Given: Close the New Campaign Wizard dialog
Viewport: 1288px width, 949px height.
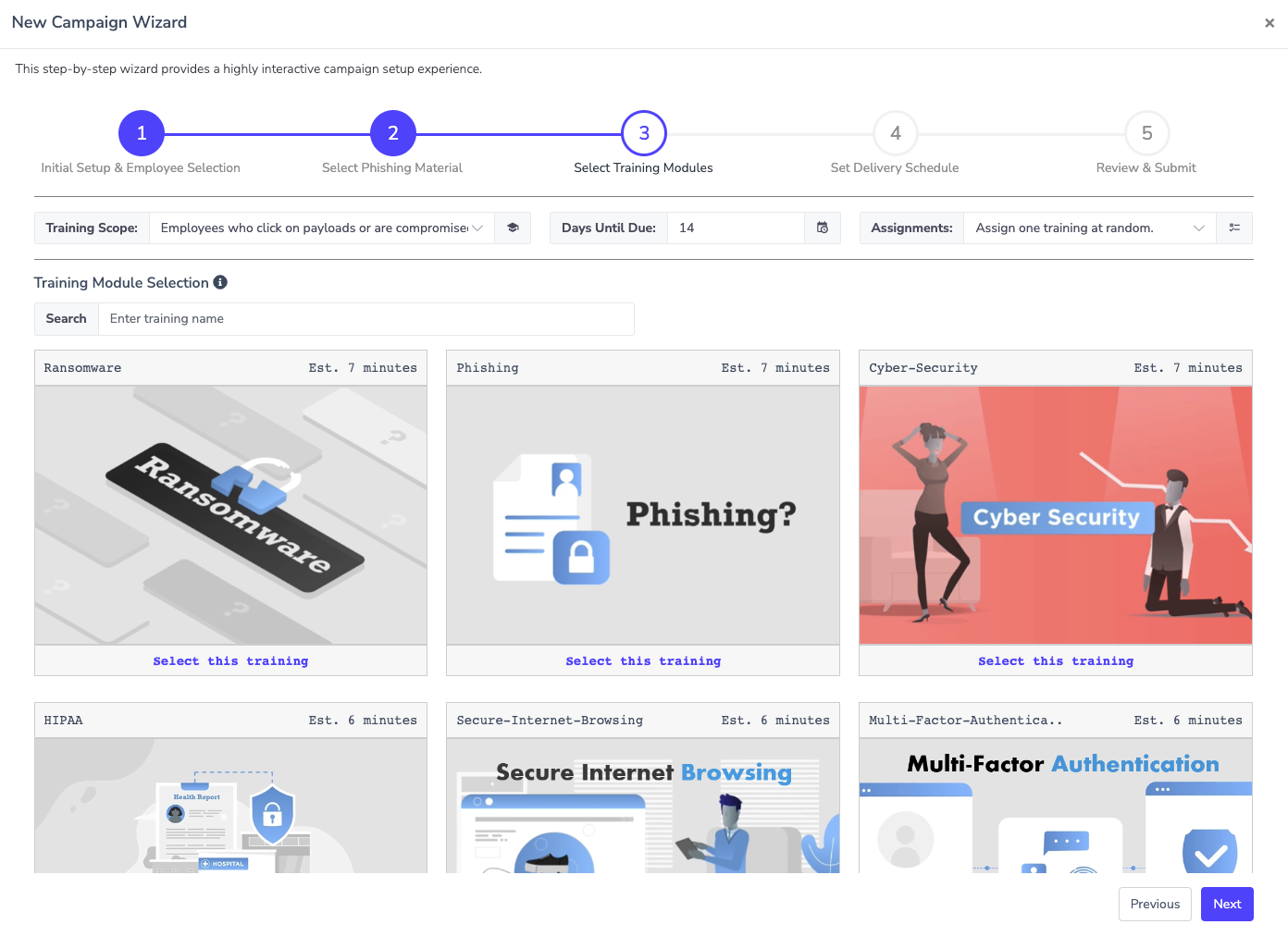Looking at the screenshot, I should [x=1269, y=23].
